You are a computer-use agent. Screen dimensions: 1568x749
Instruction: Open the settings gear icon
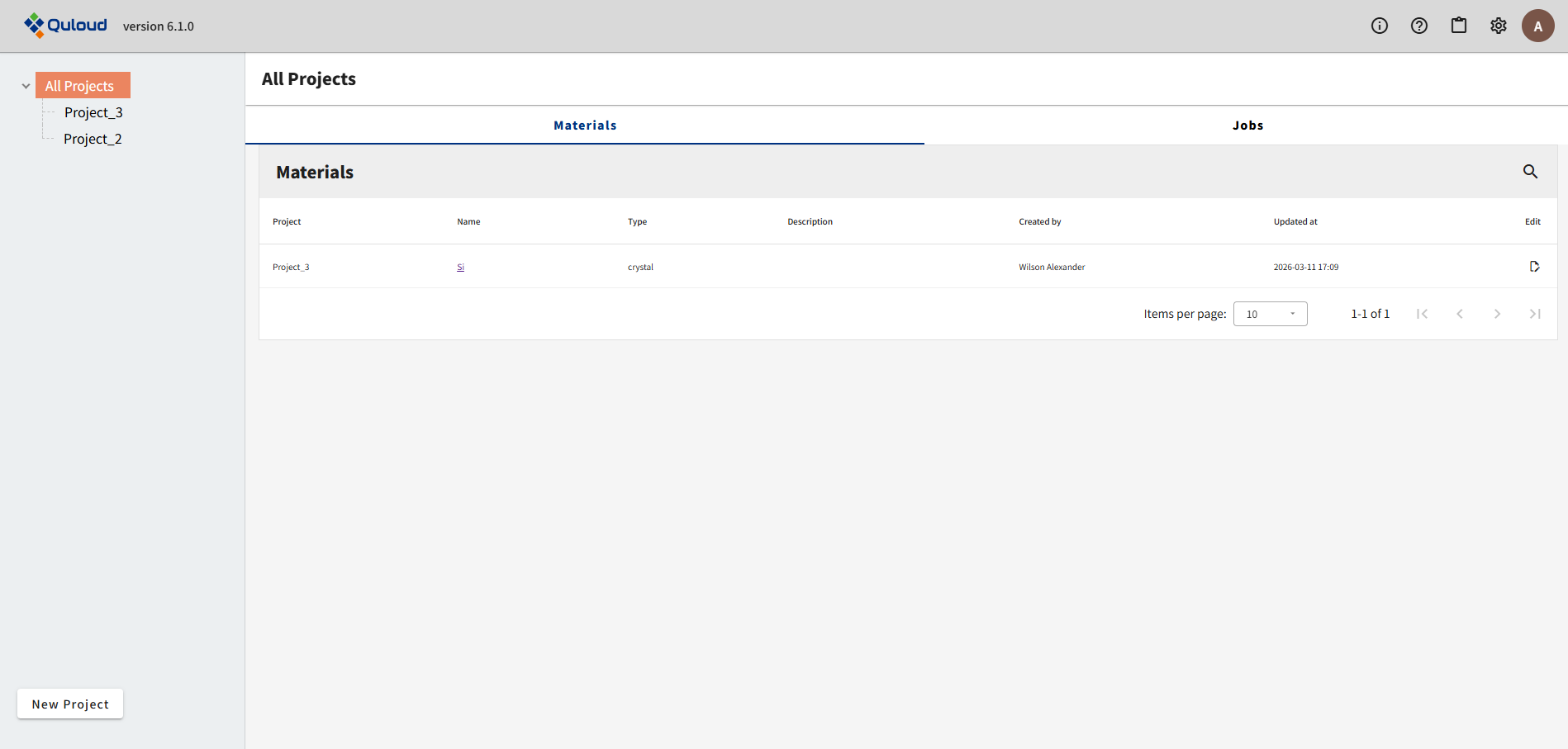click(1498, 26)
